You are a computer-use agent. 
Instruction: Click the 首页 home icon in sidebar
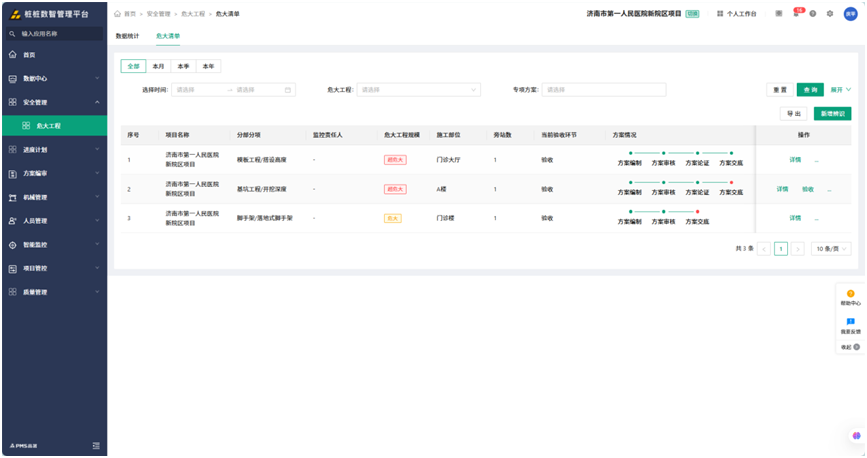point(13,54)
